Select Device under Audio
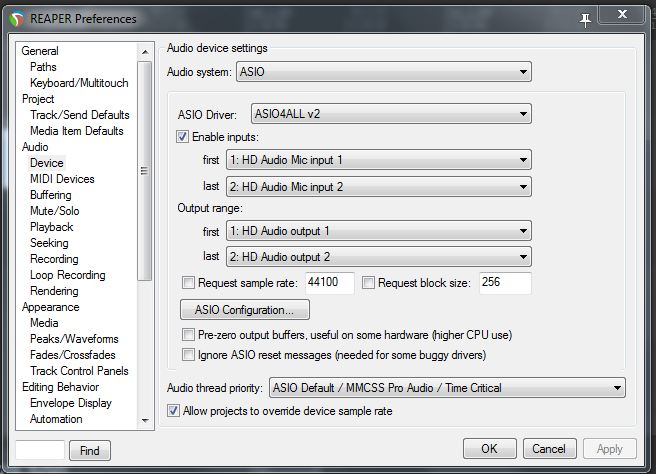Screen dimensions: 656x474 pos(46,163)
